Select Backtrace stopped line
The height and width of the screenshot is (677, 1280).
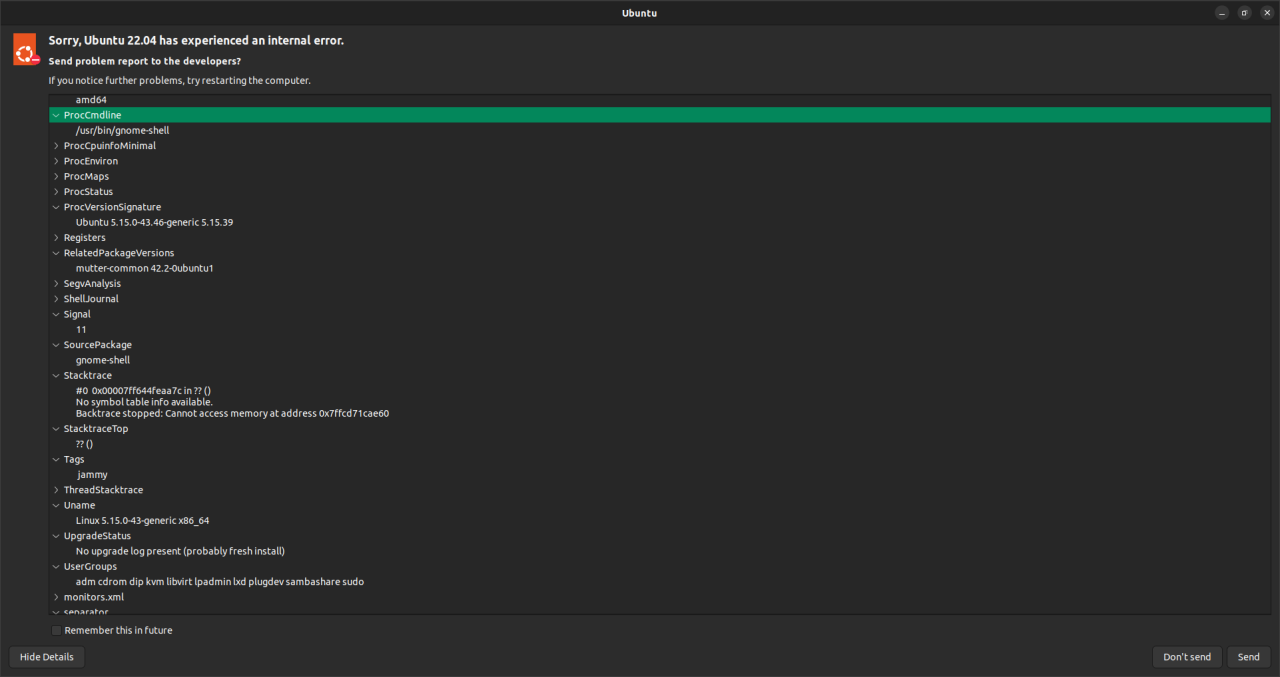coord(232,413)
